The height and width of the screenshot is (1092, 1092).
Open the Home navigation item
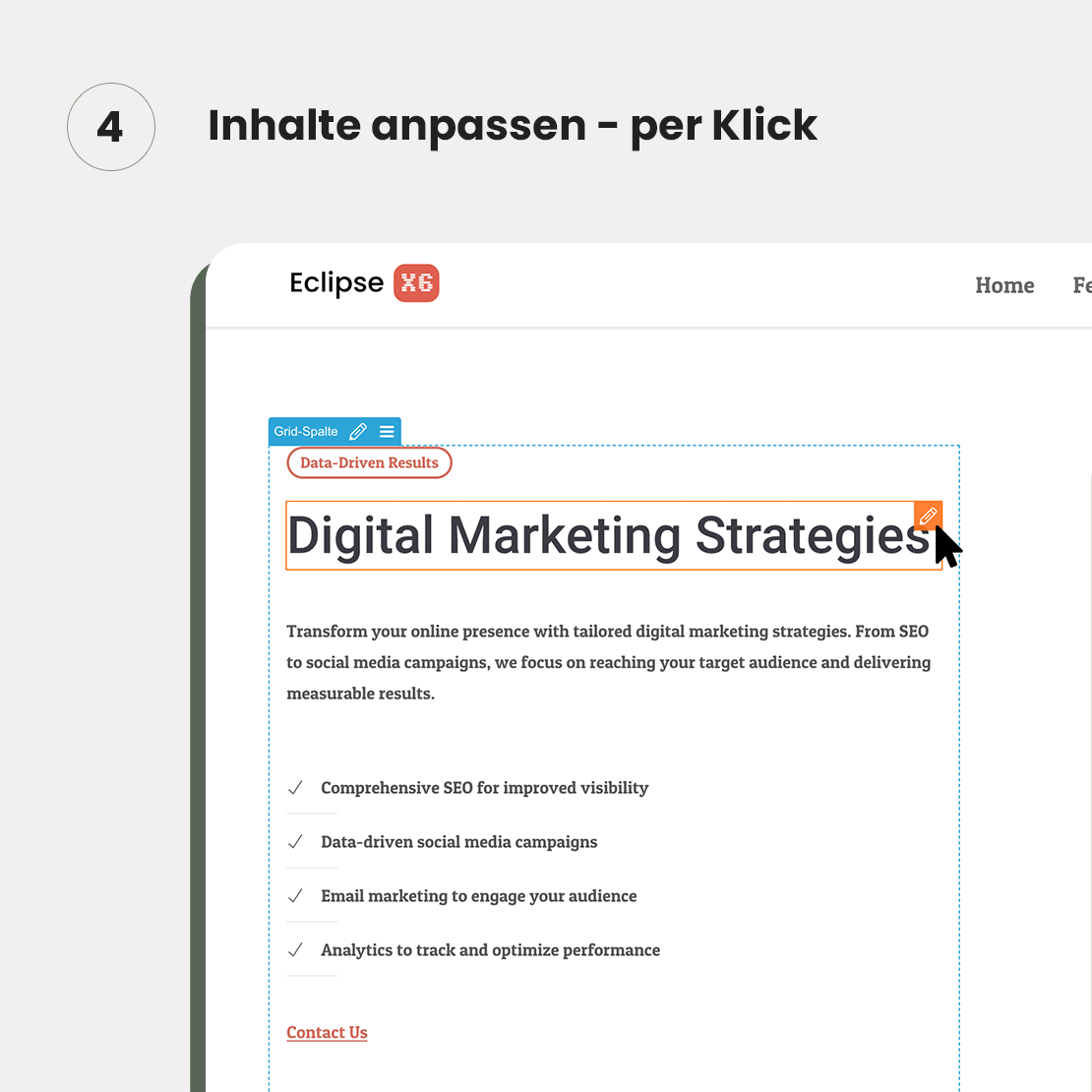pos(1004,285)
